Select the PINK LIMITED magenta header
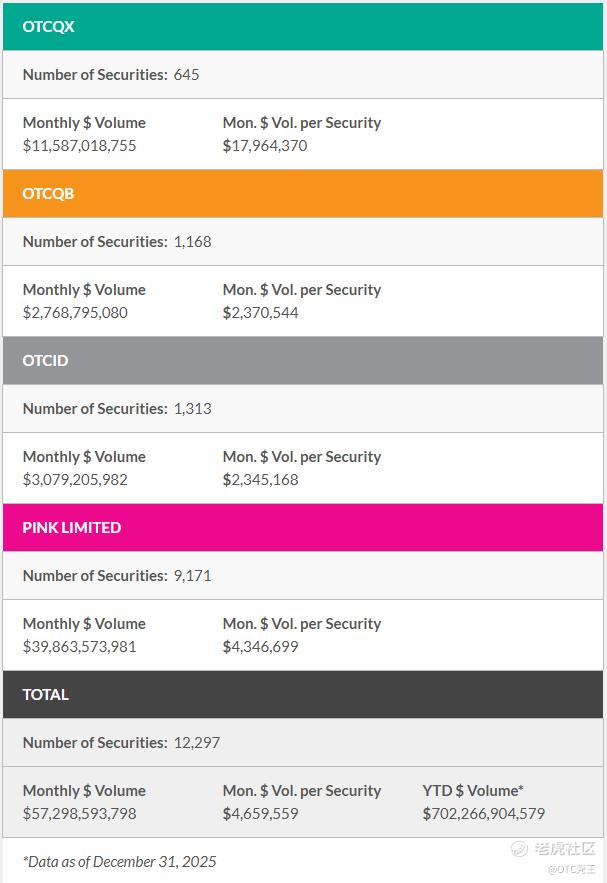Viewport: 607px width, 883px height. pyautogui.click(x=303, y=528)
